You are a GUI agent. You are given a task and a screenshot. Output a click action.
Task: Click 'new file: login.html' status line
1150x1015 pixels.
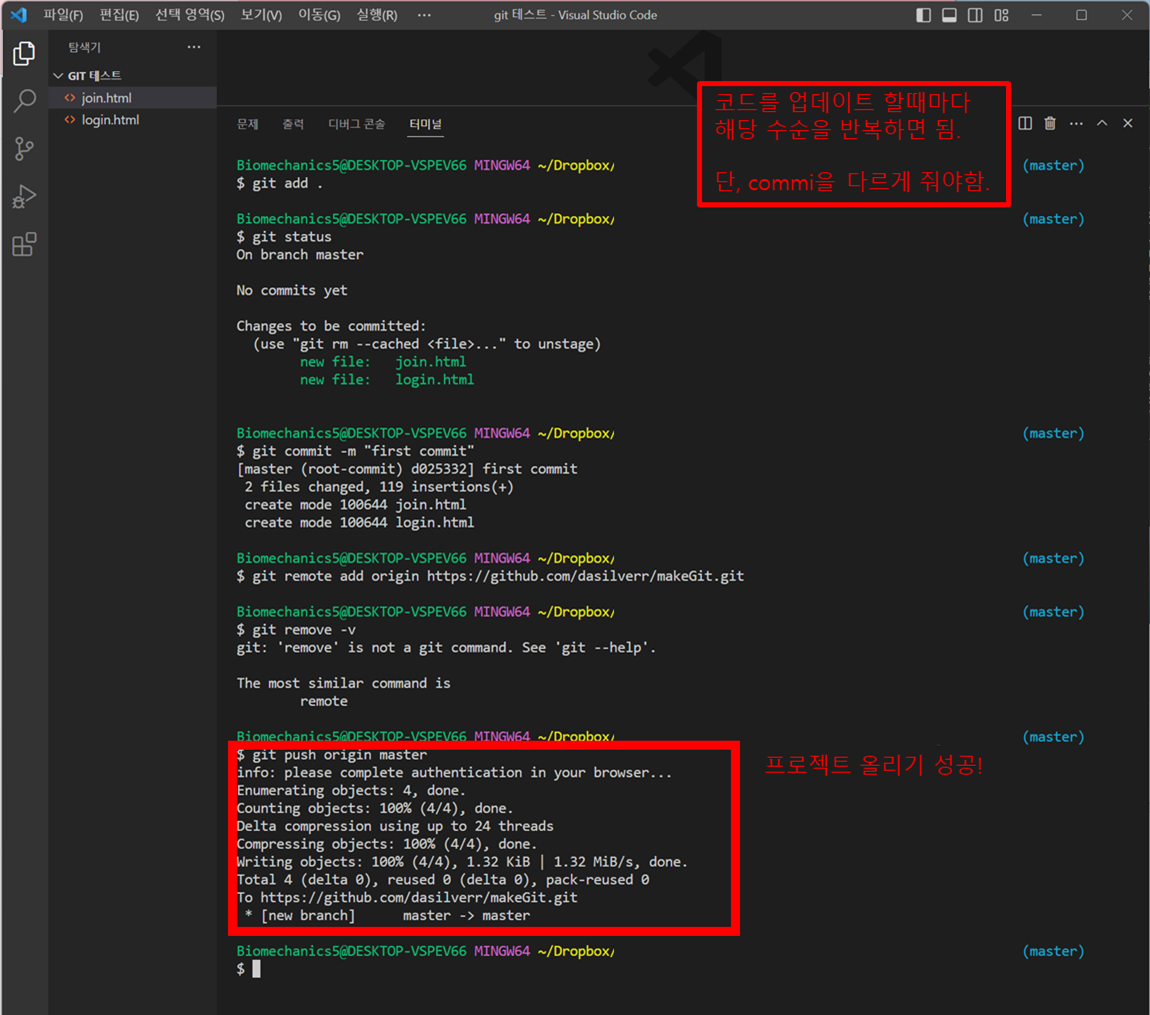[387, 380]
